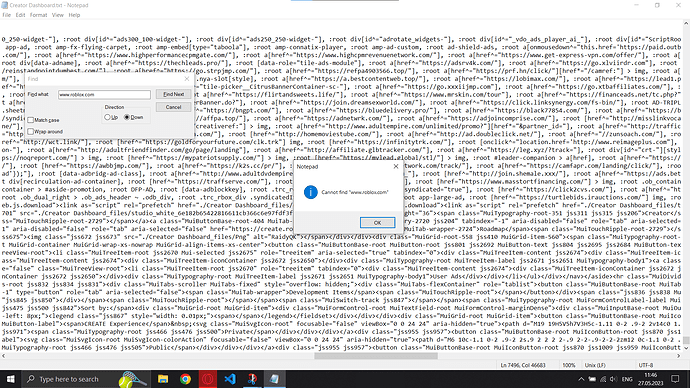Viewport: 690px width, 388px height.
Task: Show hidden icons tray chevron
Action: pos(581,379)
